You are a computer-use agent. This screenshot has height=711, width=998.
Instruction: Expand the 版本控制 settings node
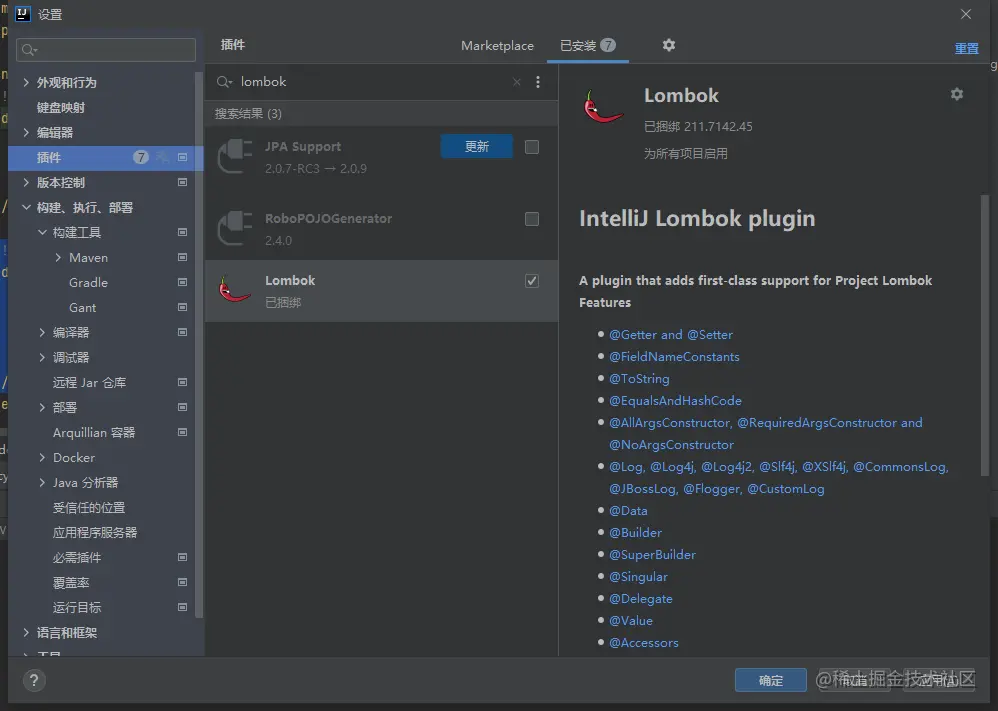26,182
